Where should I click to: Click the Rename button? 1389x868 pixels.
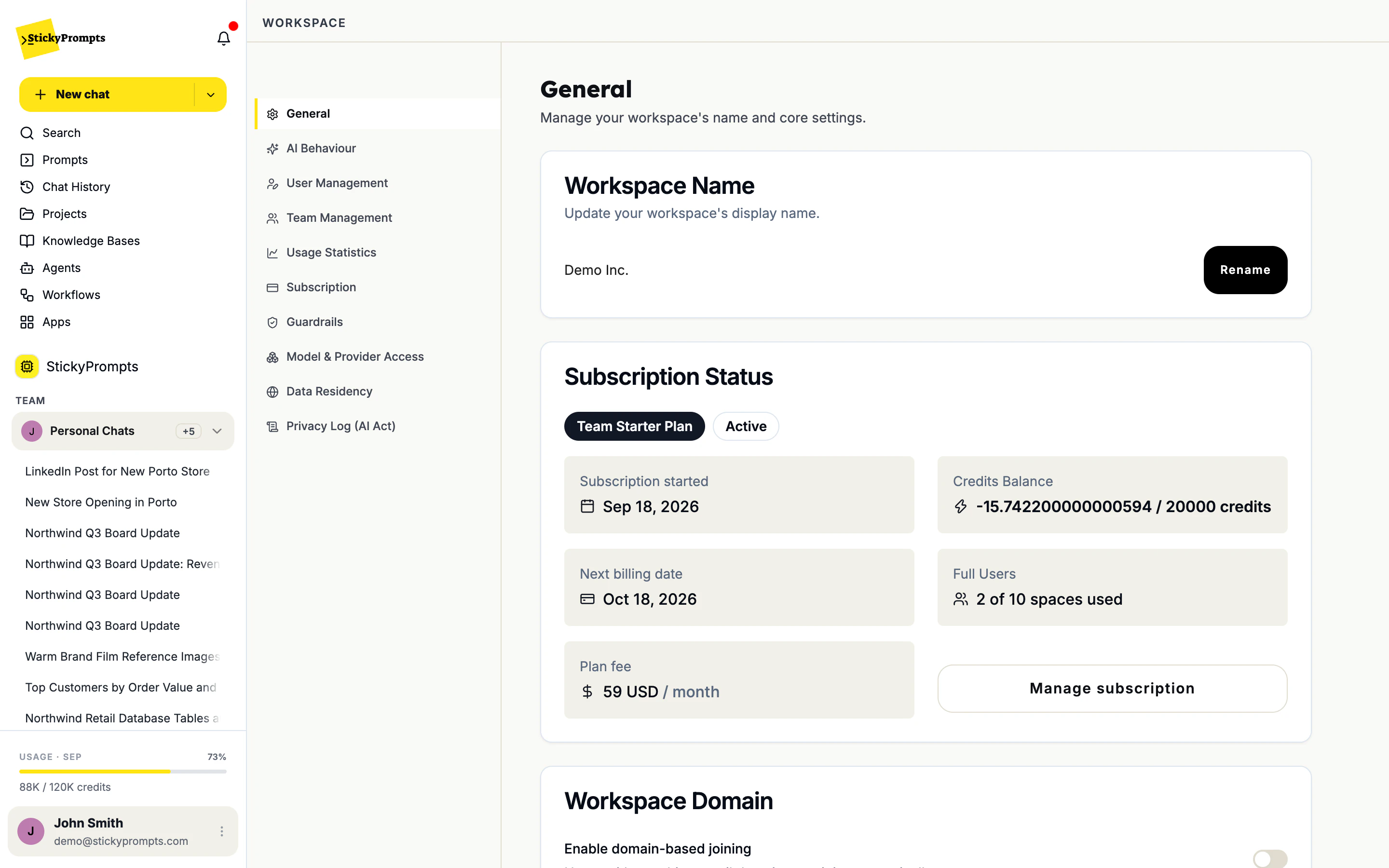(x=1245, y=270)
